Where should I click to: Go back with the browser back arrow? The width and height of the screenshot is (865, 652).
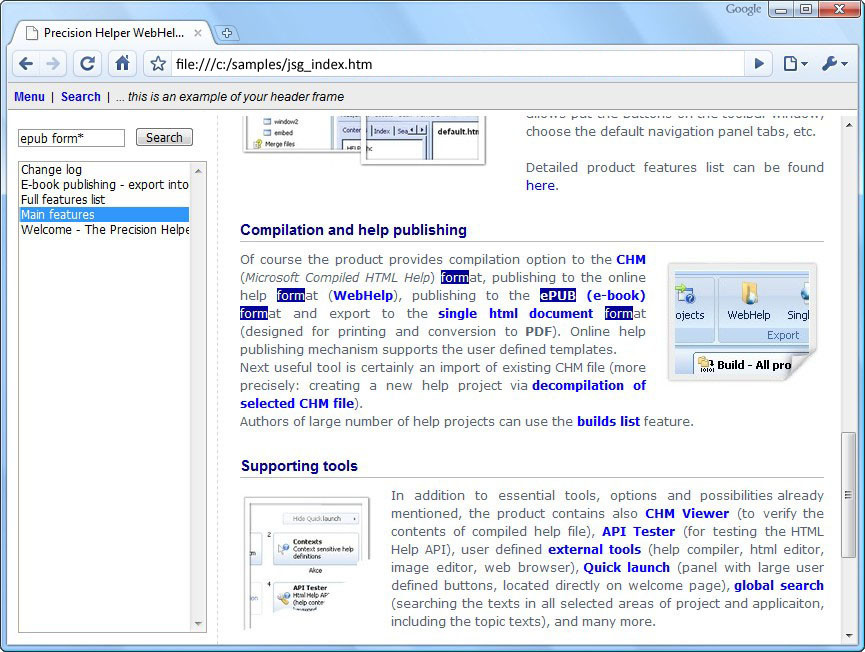(26, 64)
